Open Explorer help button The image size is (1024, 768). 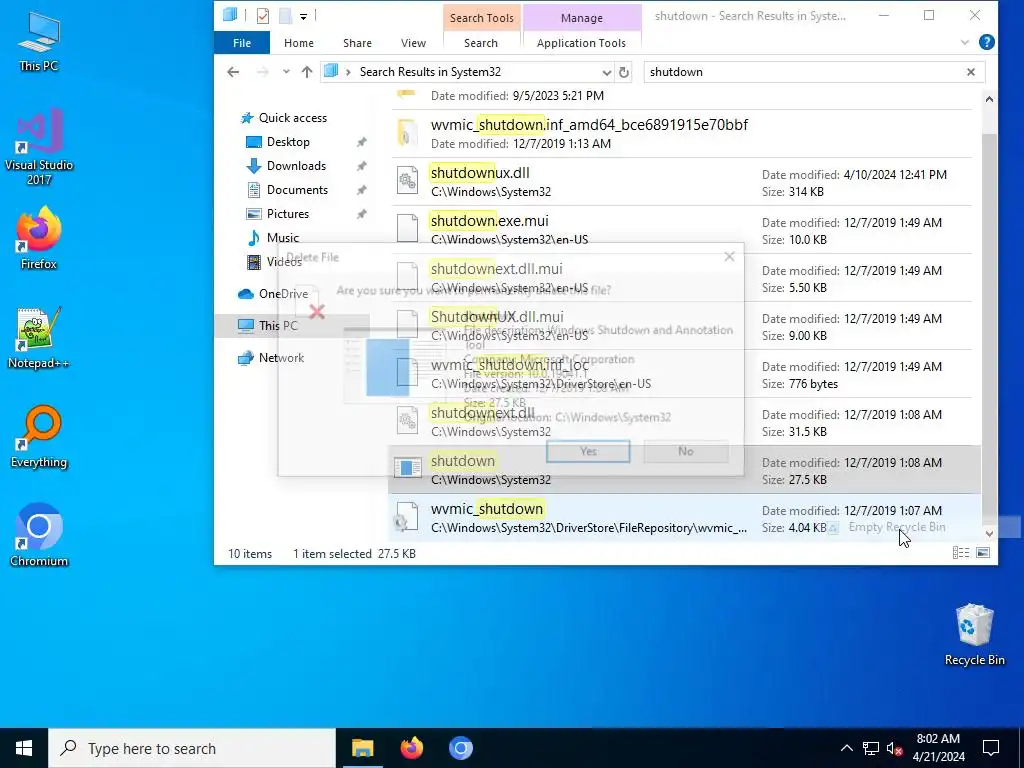(987, 42)
